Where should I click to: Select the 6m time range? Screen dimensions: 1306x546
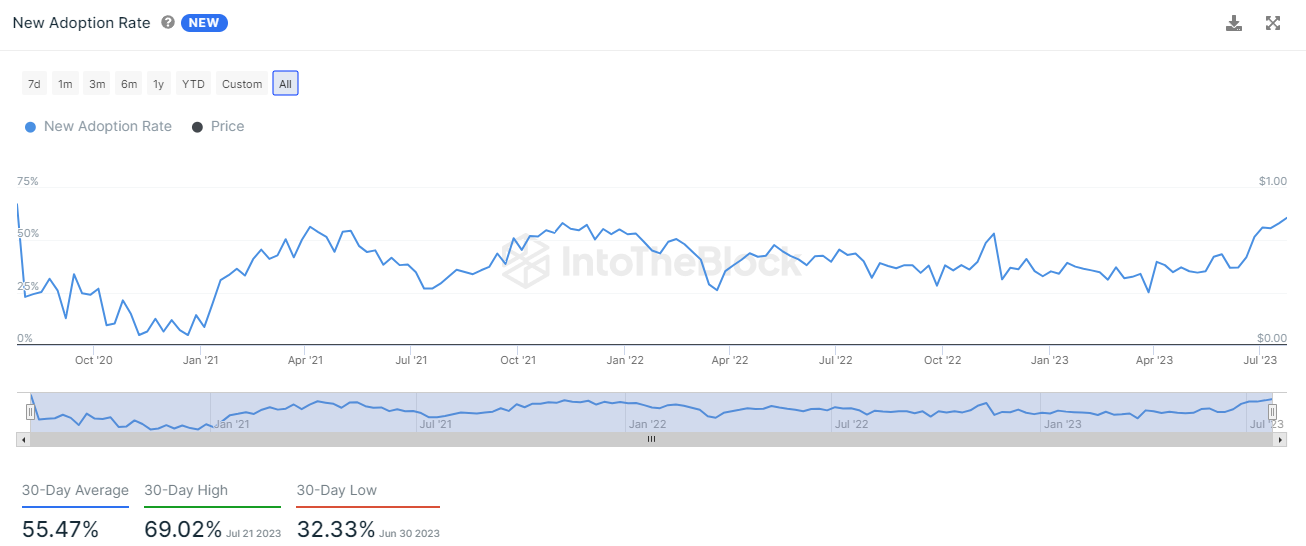129,84
